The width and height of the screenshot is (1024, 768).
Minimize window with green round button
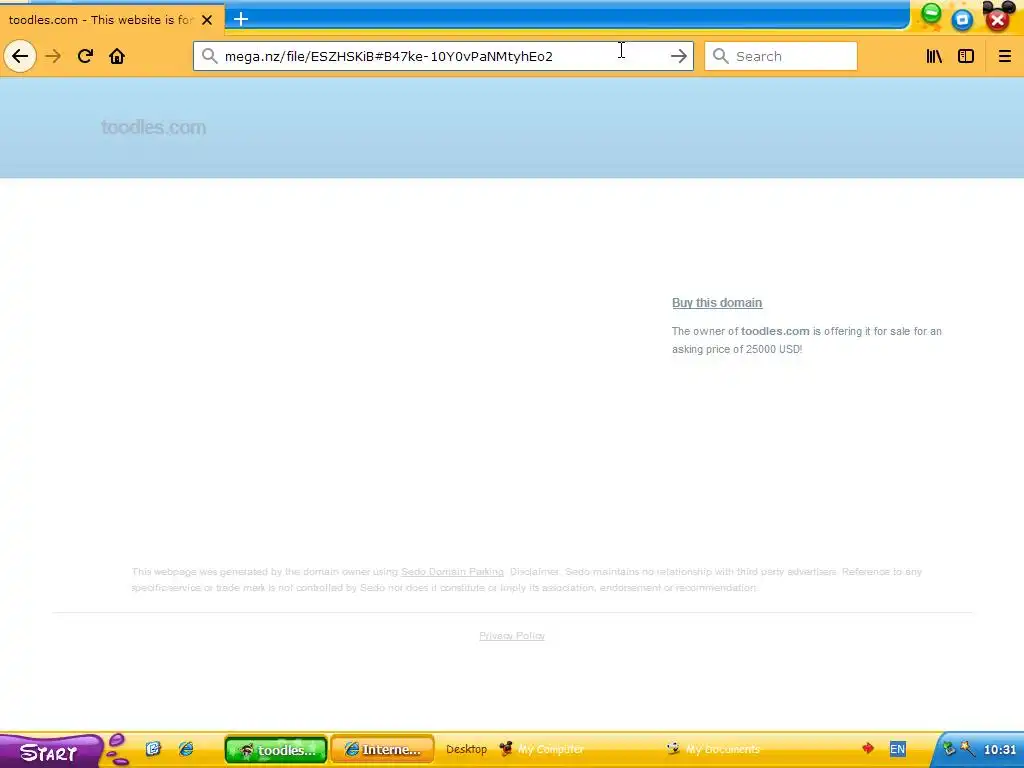point(931,14)
